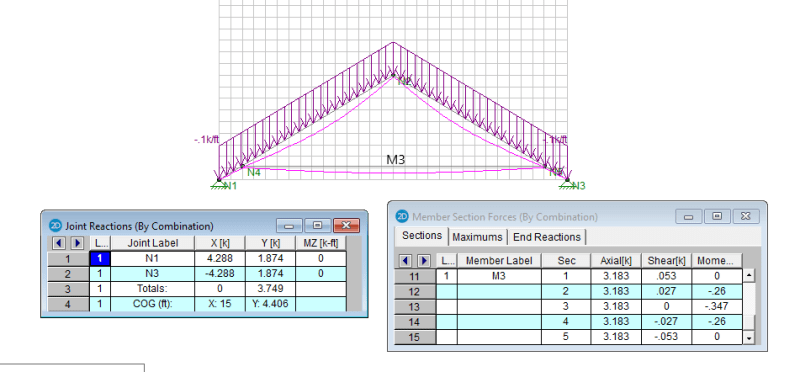Click previous arrow in Joint Reactions window

pyautogui.click(x=60, y=243)
